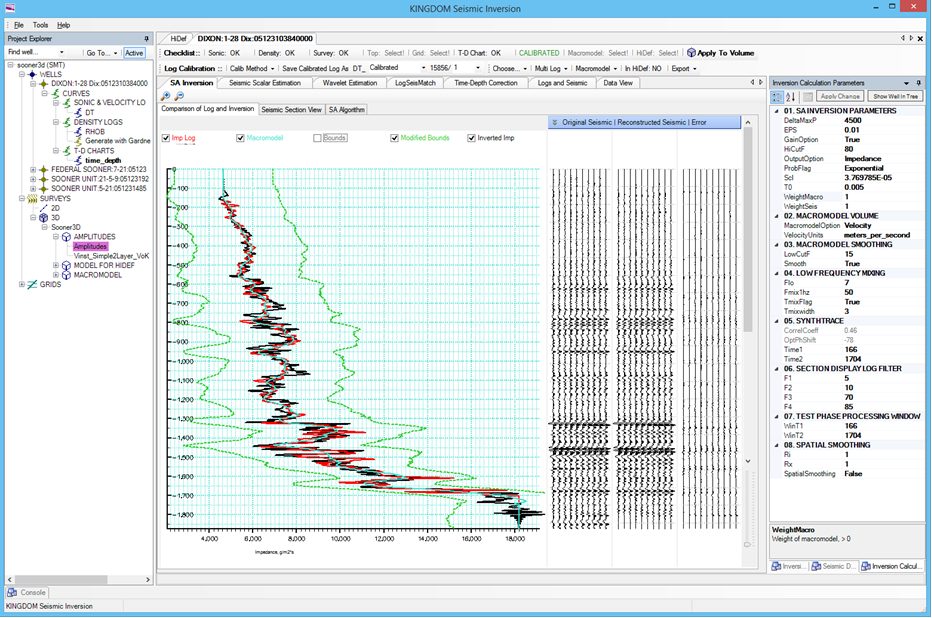Toggle the Active filter button
932x618 pixels.
coord(134,53)
